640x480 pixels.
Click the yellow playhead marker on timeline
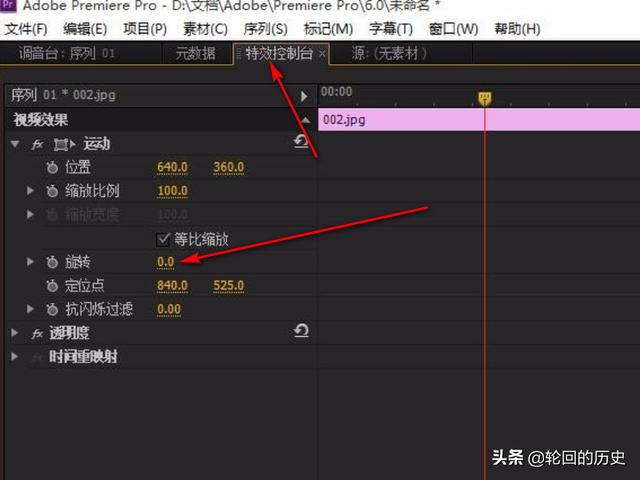coord(484,97)
